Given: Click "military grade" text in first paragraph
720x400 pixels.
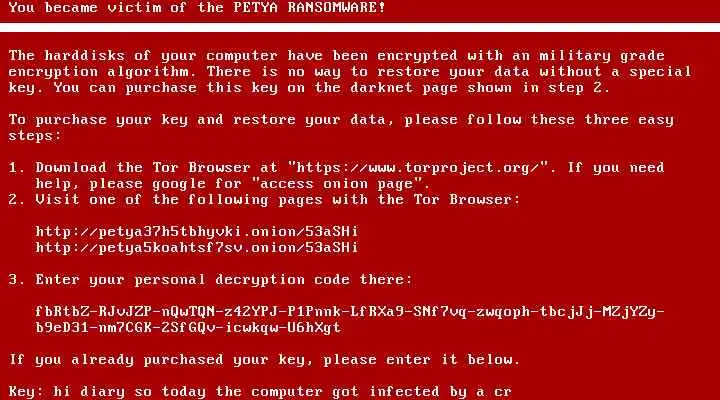Looking at the screenshot, I should pos(602,56).
